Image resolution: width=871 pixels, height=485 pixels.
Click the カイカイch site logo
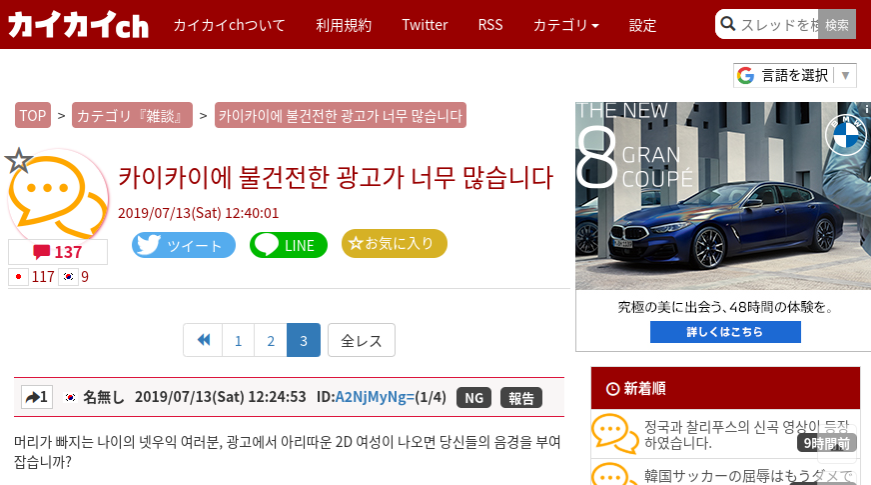78,25
